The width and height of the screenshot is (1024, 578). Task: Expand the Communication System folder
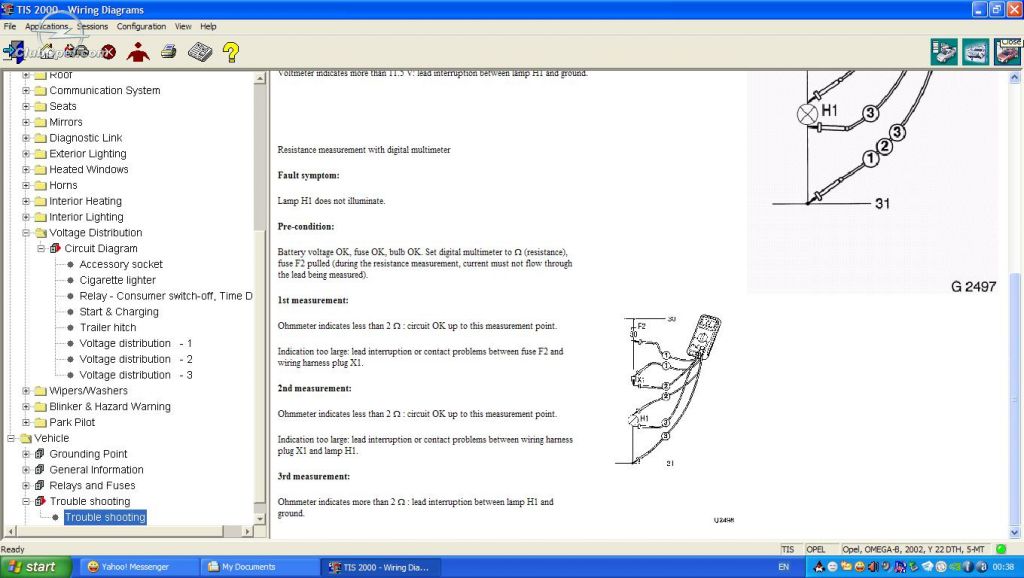26,91
